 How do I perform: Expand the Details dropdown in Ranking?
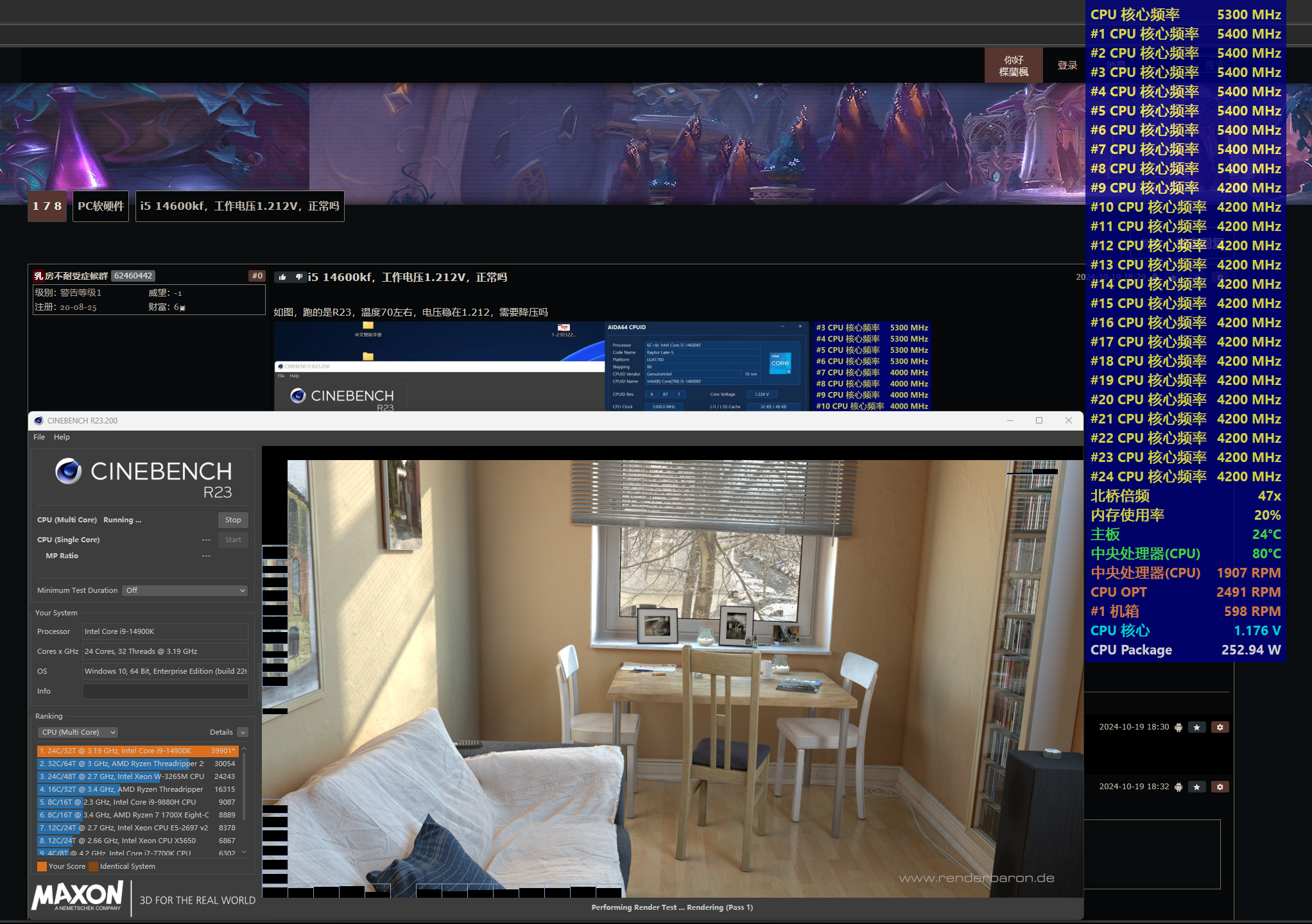pos(242,732)
